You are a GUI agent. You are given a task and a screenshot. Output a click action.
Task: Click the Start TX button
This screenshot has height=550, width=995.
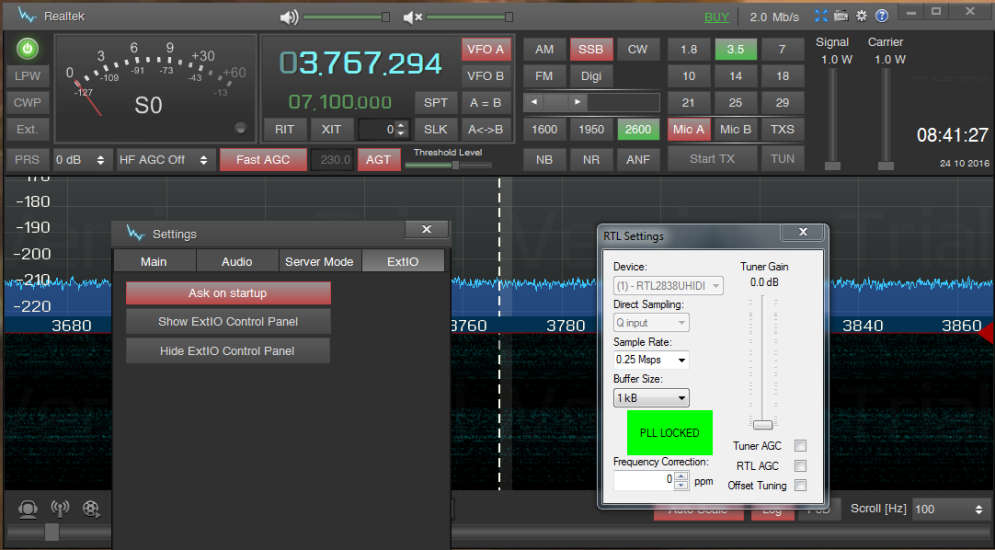pyautogui.click(x=712, y=159)
